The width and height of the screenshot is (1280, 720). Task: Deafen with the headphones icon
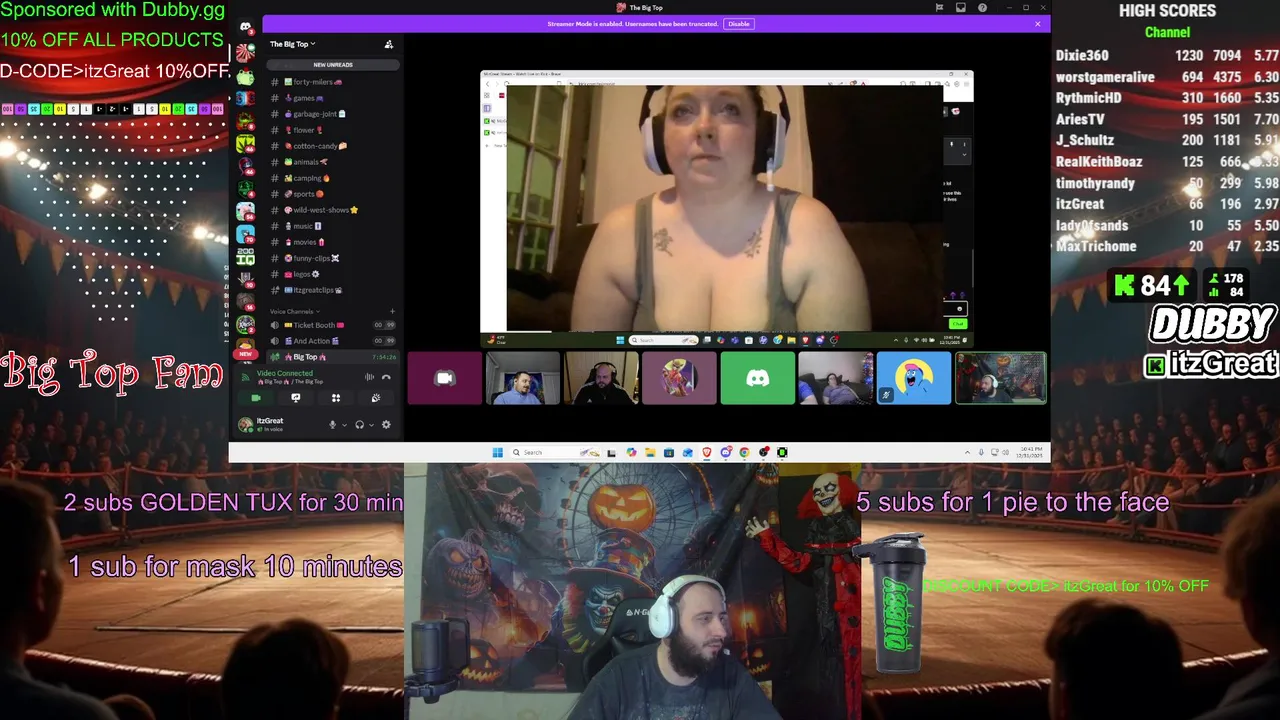pyautogui.click(x=359, y=425)
